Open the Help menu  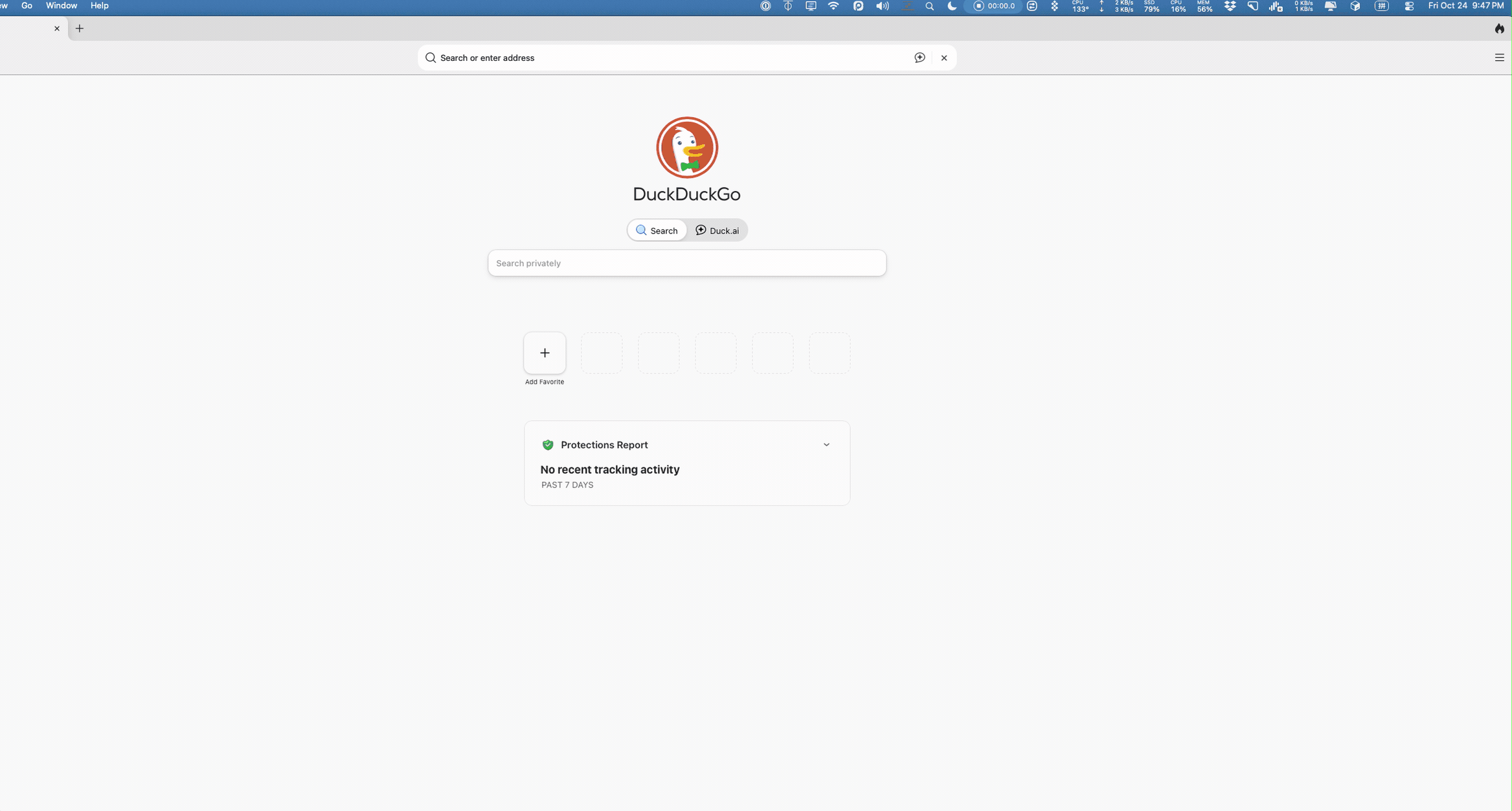(99, 6)
